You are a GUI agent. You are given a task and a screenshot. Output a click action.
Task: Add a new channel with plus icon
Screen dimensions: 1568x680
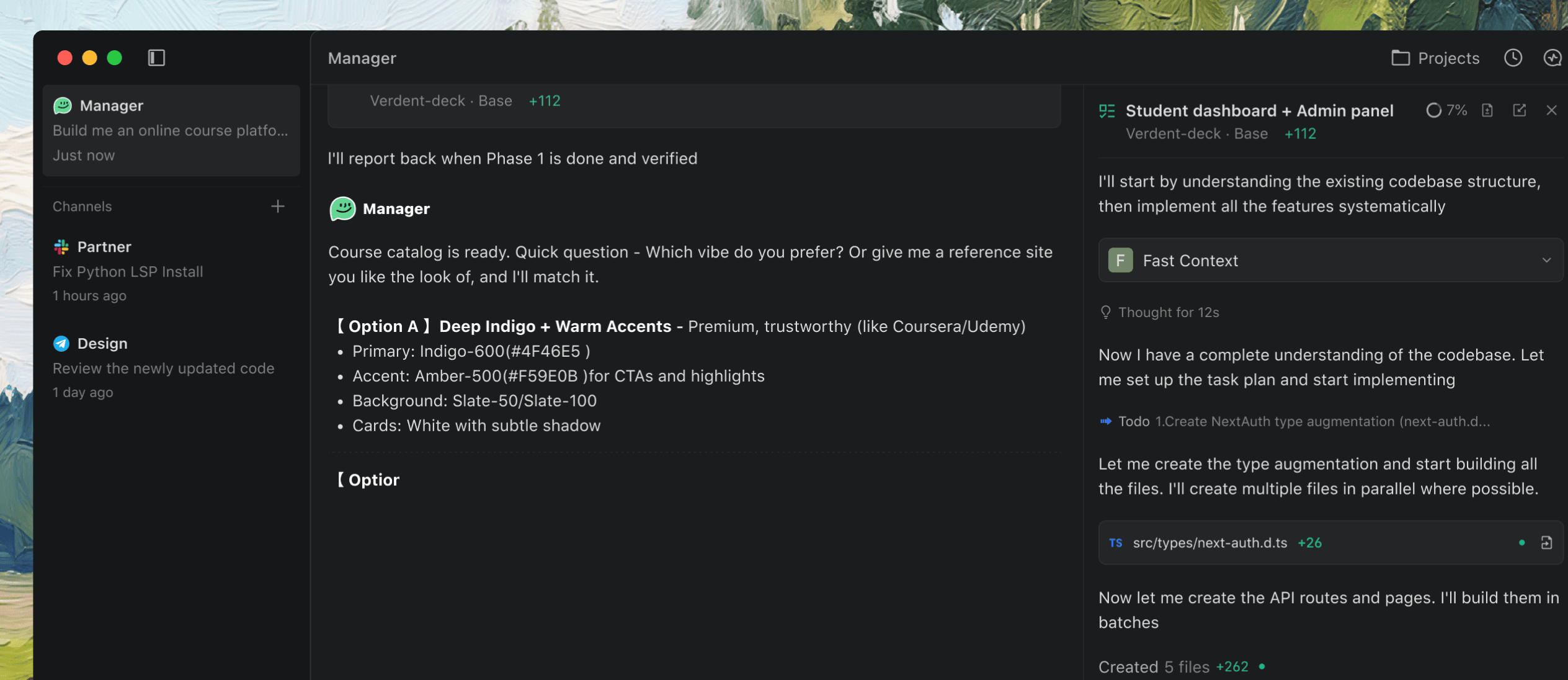278,206
